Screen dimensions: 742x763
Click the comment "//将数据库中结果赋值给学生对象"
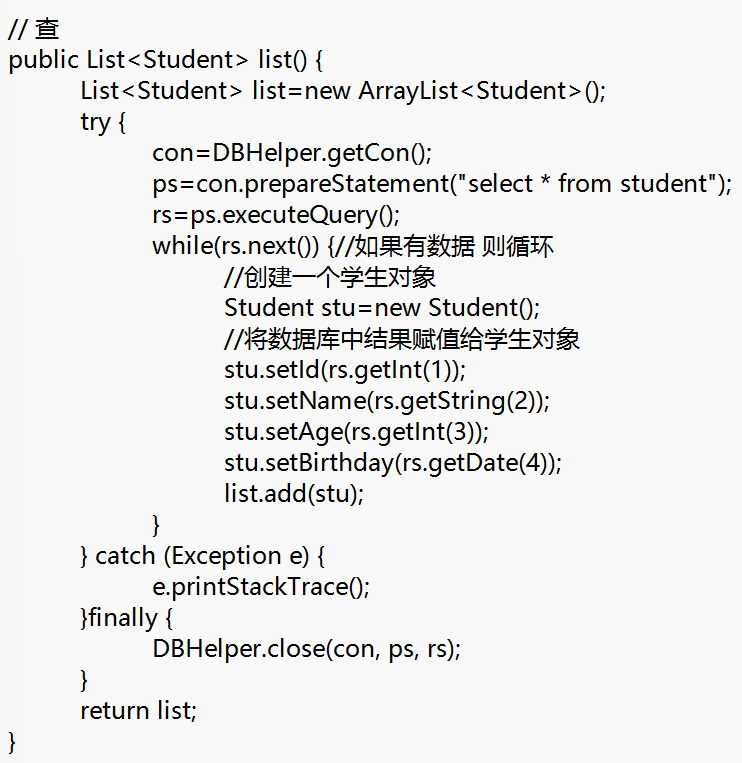click(x=402, y=339)
